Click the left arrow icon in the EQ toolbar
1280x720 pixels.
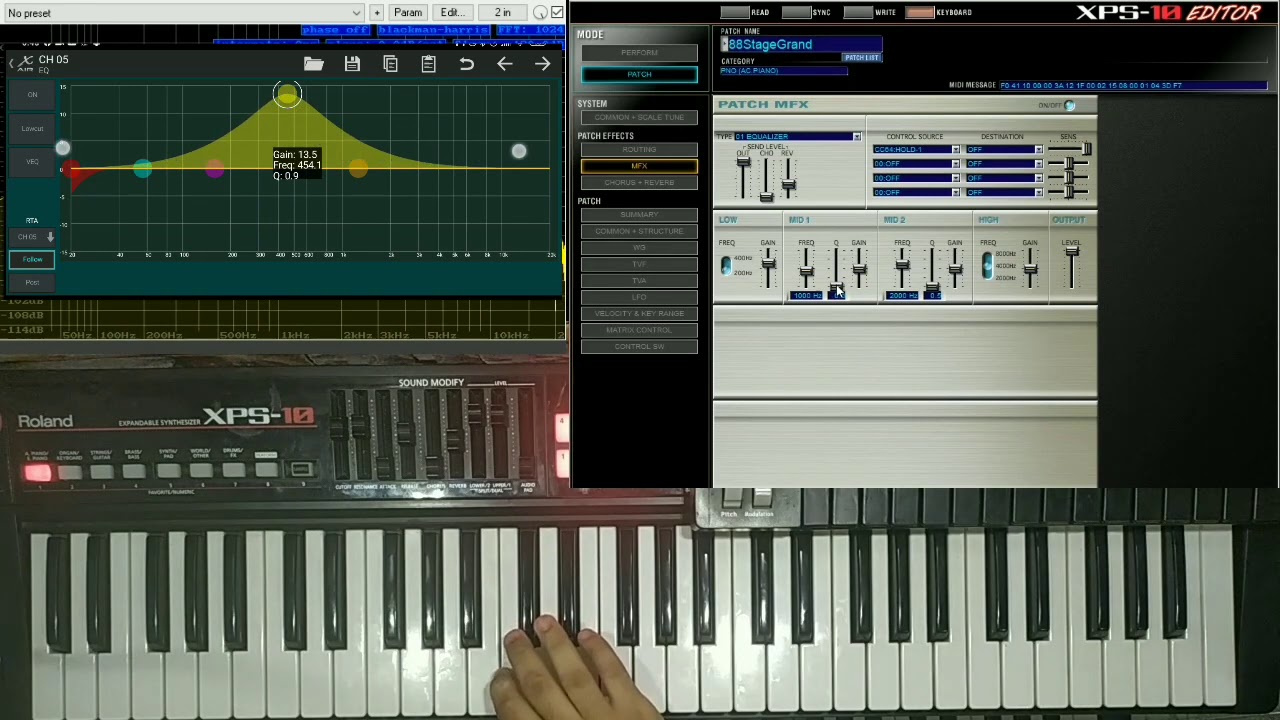click(x=504, y=64)
